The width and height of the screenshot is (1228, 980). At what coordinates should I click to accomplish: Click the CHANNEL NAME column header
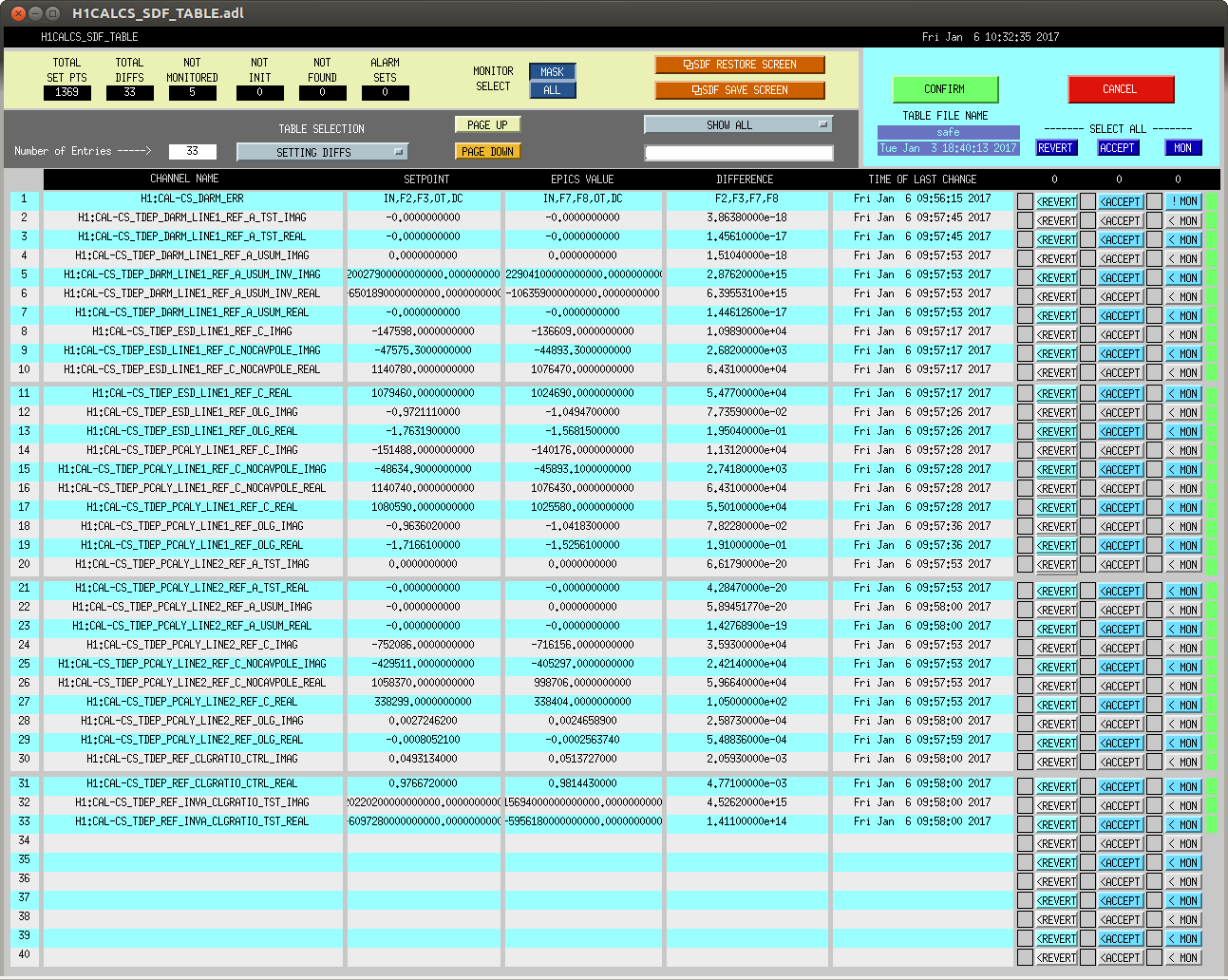[185, 179]
